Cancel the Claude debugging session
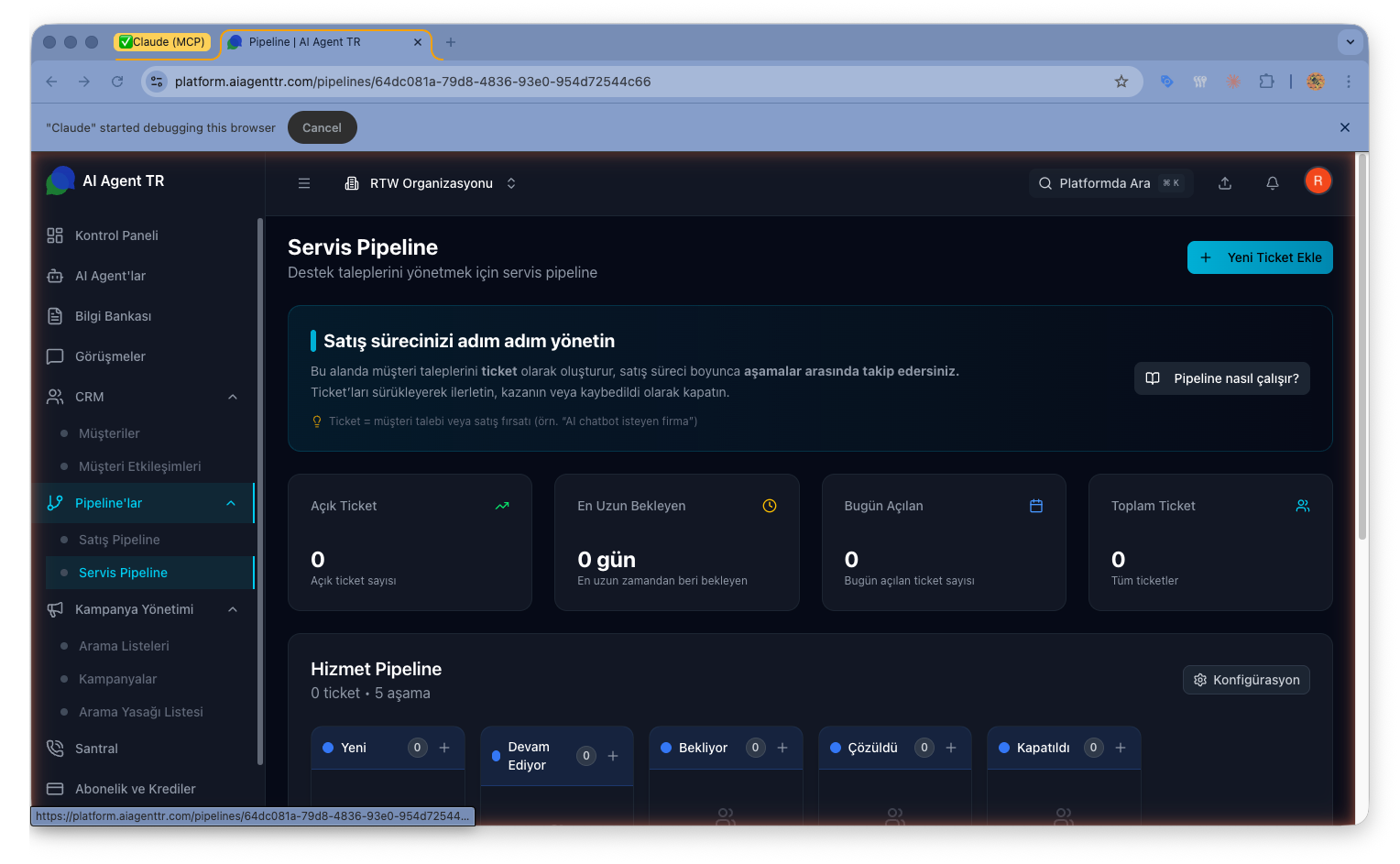Viewport: 1400px width, 864px height. pyautogui.click(x=322, y=127)
